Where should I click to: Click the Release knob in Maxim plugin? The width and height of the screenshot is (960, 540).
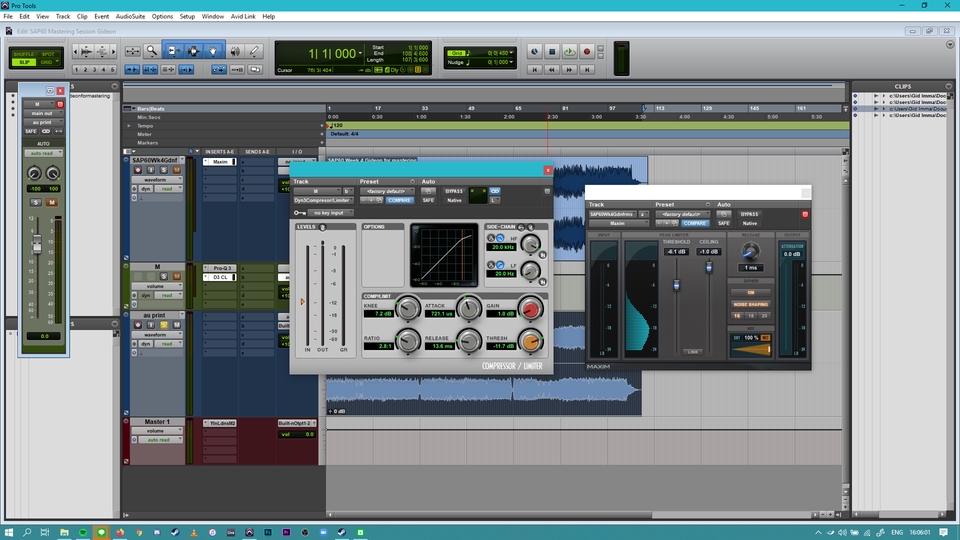tap(750, 251)
